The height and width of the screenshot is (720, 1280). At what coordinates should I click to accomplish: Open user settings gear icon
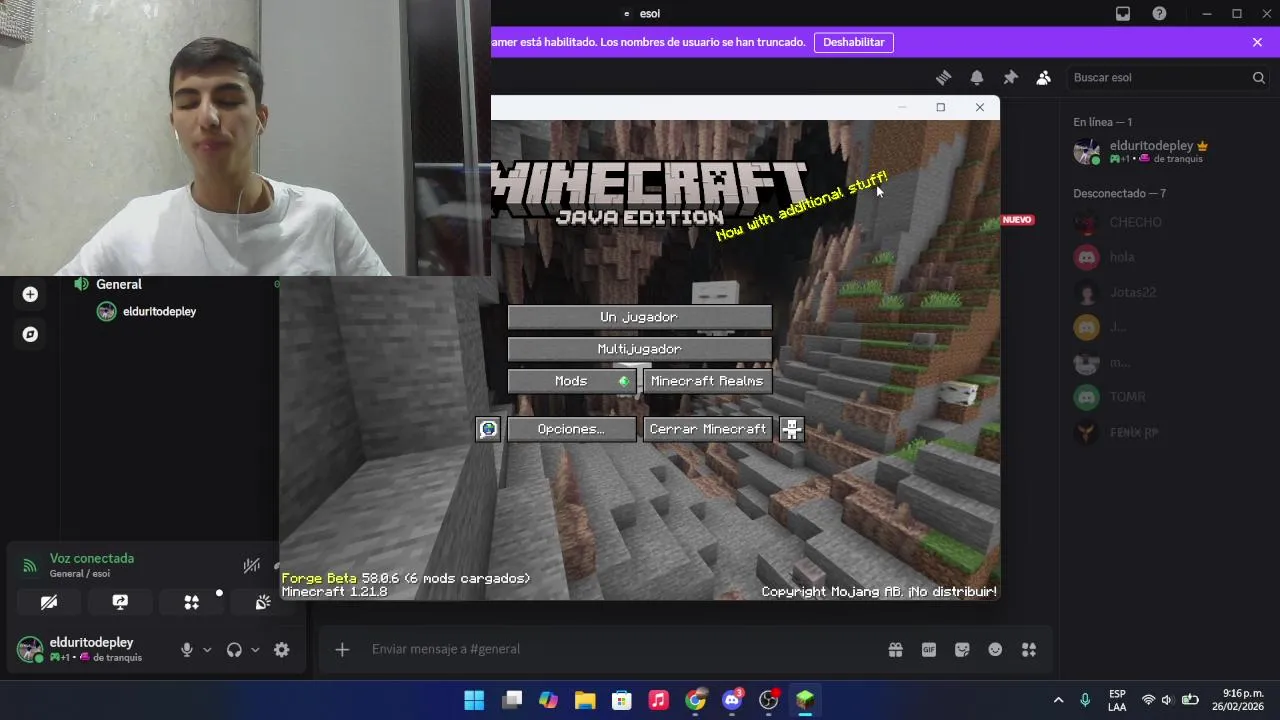coord(282,649)
